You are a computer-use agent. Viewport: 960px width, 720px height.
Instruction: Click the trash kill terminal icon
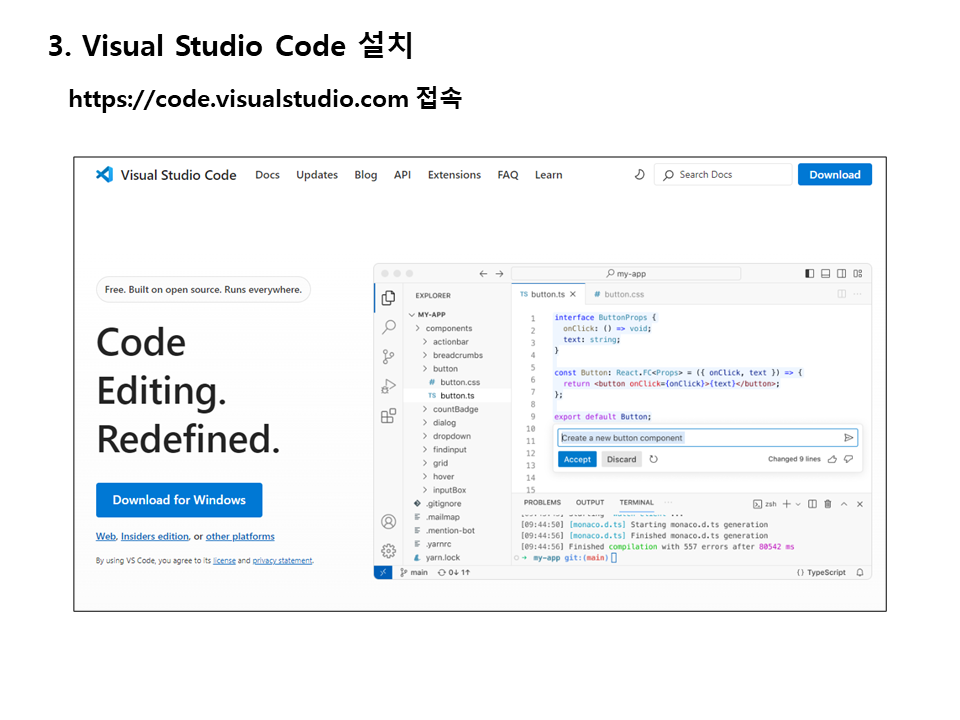(x=828, y=504)
